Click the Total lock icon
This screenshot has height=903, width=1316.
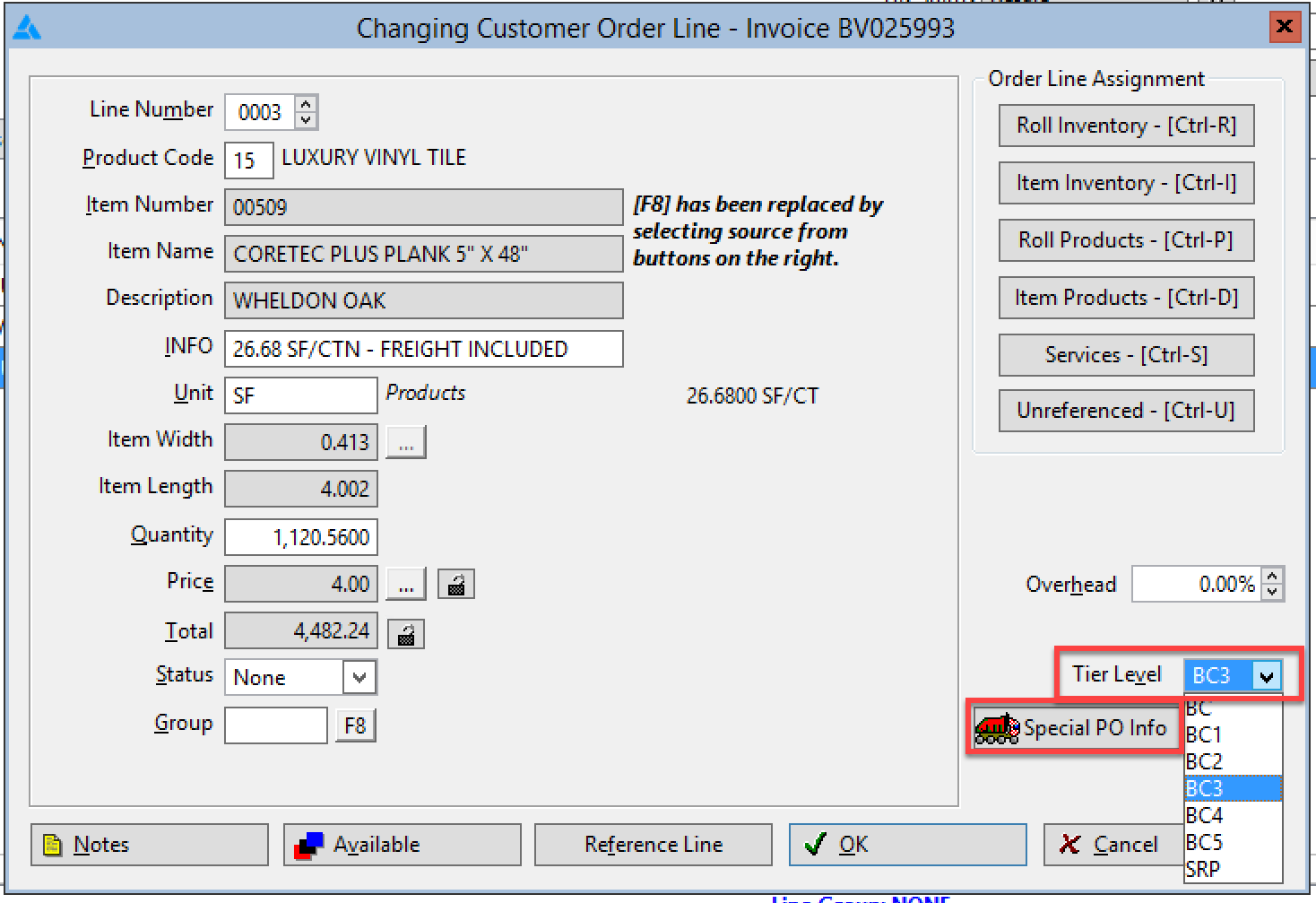[x=406, y=634]
